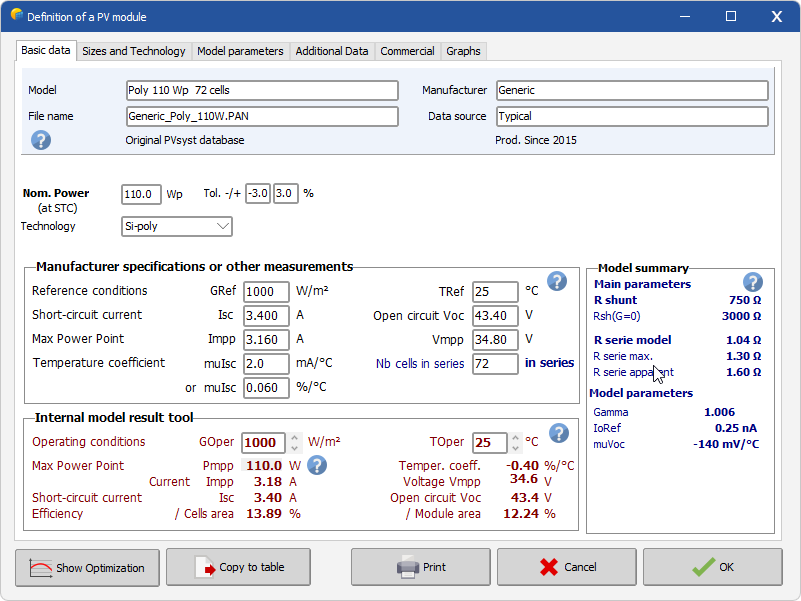This screenshot has width=801, height=601.
Task: Cancel the module definition dialog
Action: click(566, 567)
